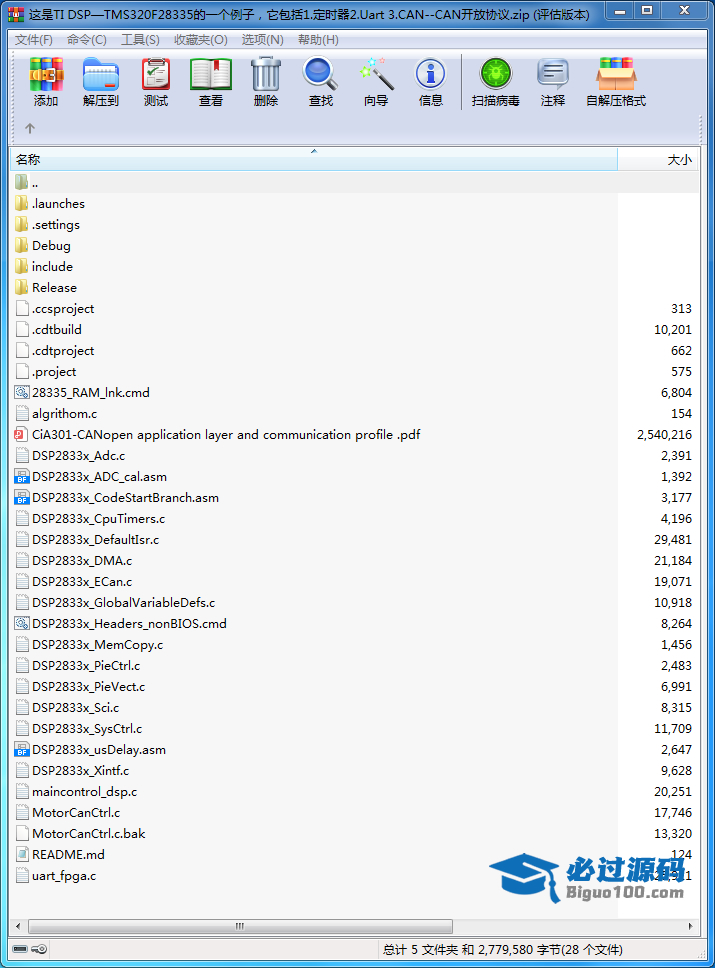
Task: Click the horizontal scrollbar right arrow
Action: (690, 926)
